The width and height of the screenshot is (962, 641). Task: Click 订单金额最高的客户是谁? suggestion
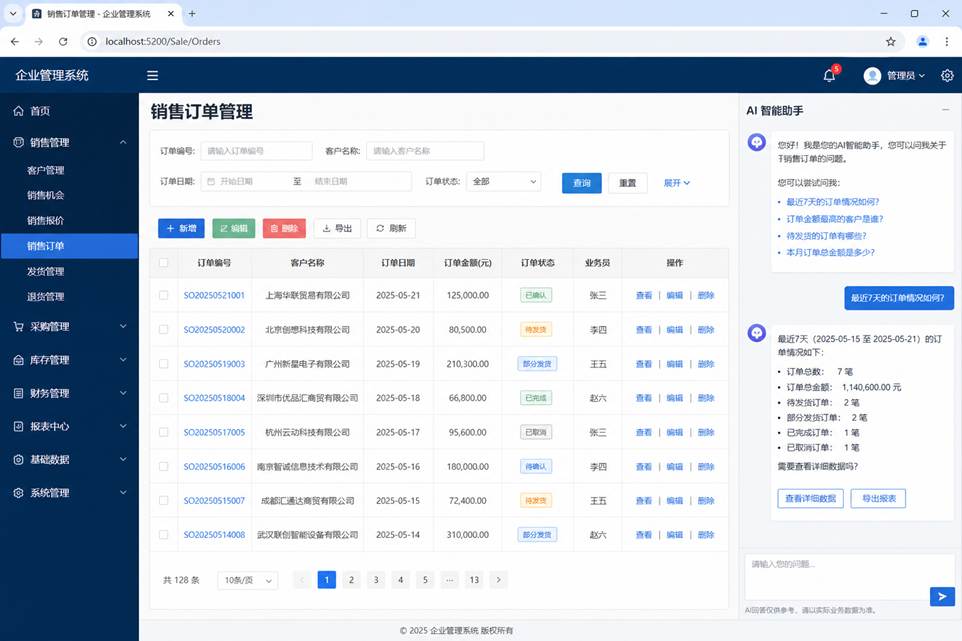(x=834, y=219)
